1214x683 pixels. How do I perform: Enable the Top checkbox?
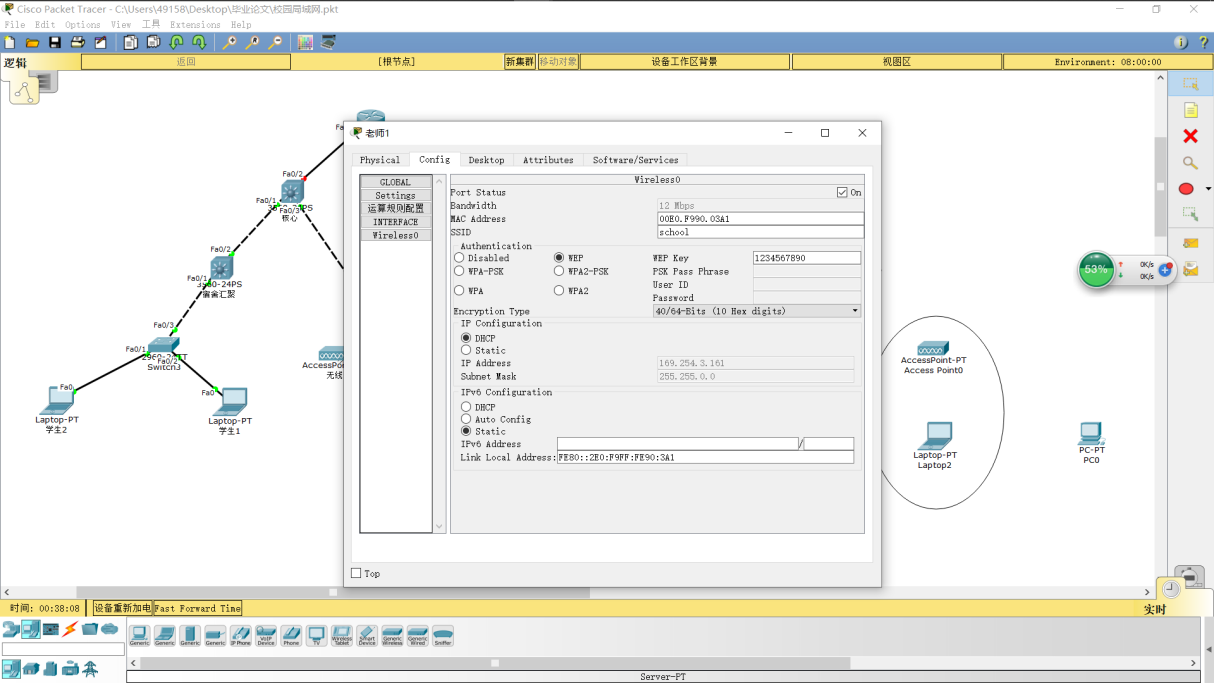pyautogui.click(x=356, y=573)
